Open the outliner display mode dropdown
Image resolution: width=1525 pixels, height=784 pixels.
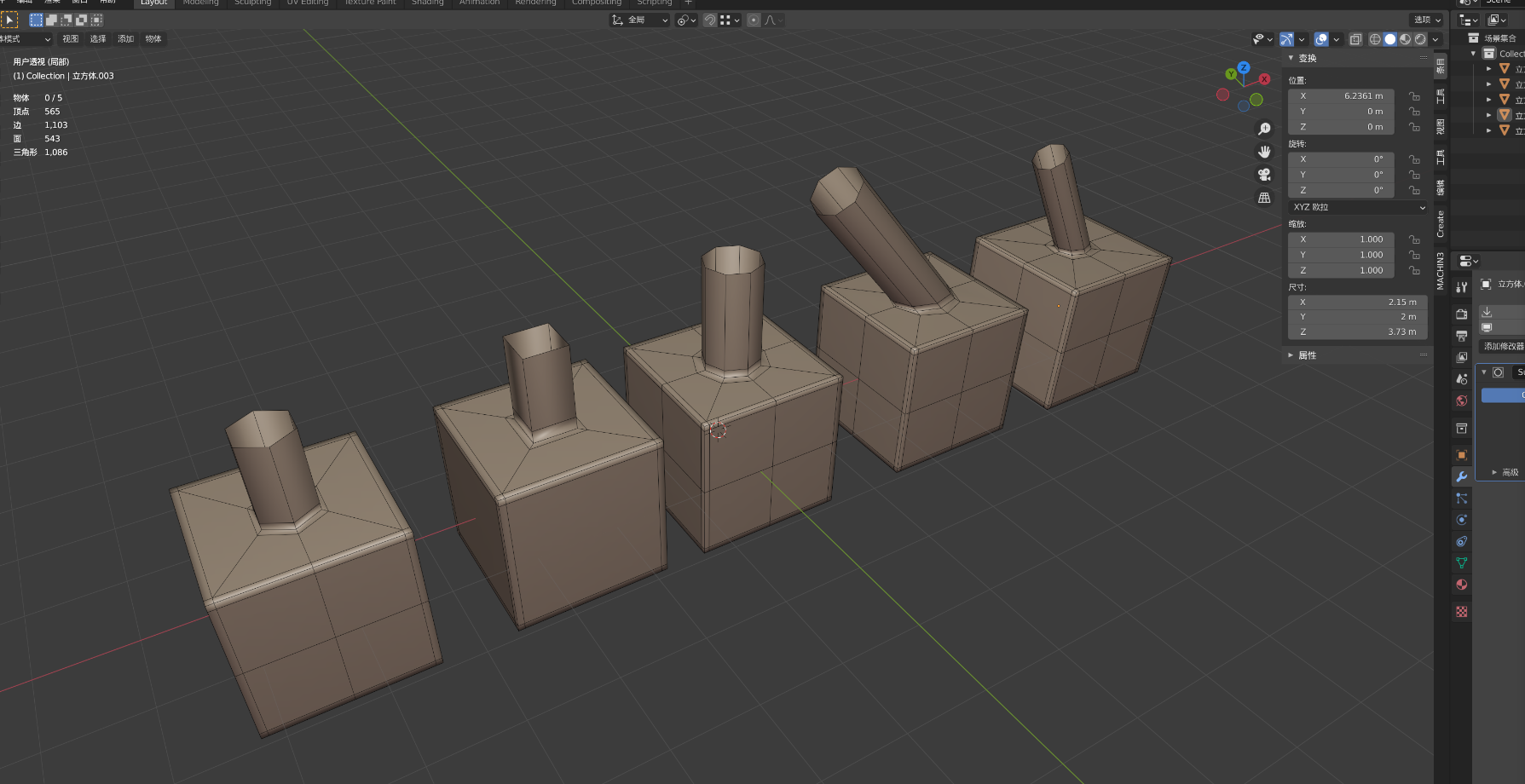(x=1469, y=20)
